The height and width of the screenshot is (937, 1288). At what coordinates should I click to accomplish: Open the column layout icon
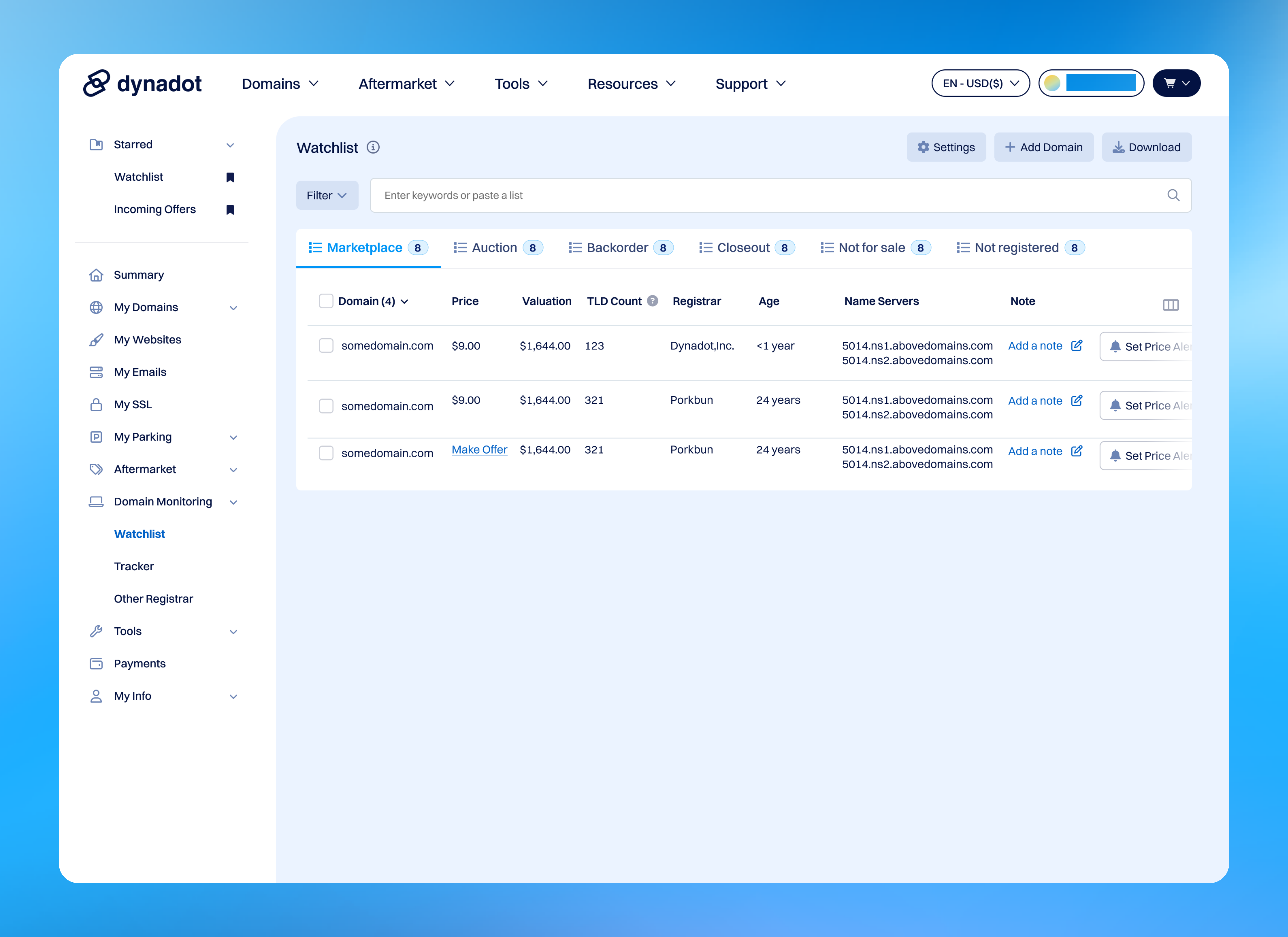tap(1171, 305)
